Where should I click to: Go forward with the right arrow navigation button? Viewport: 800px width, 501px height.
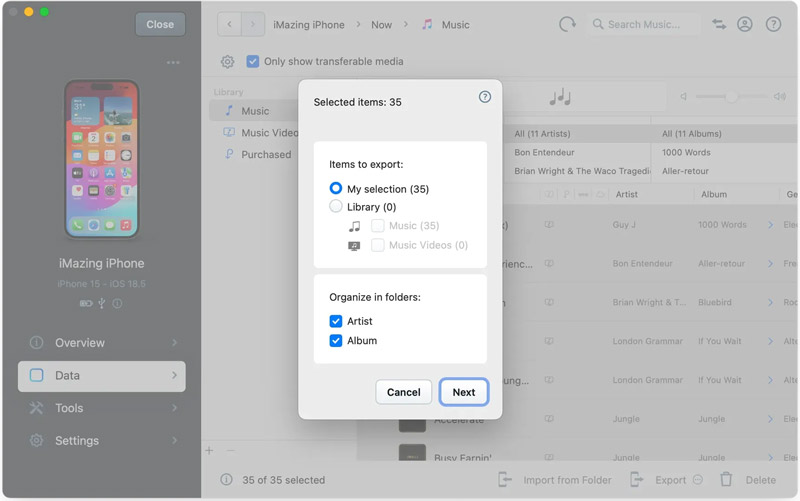(x=253, y=24)
